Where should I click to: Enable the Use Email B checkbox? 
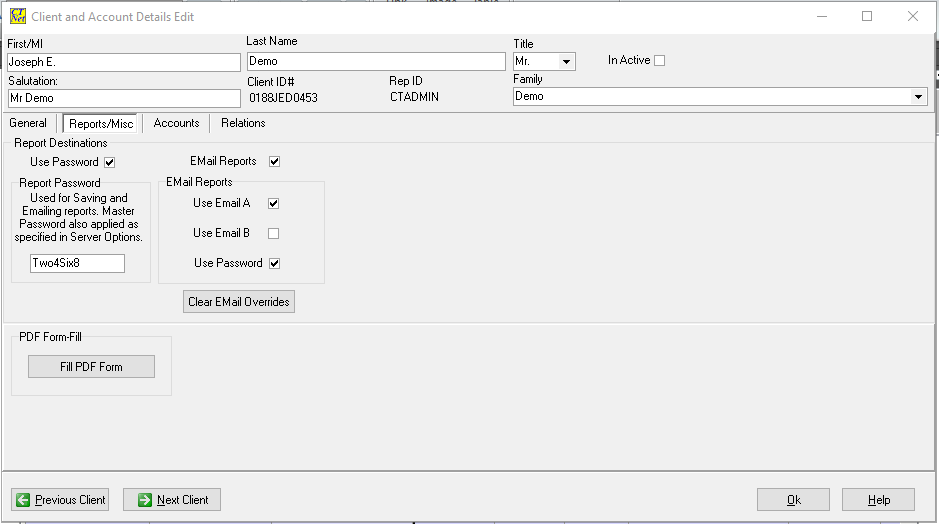coord(273,234)
